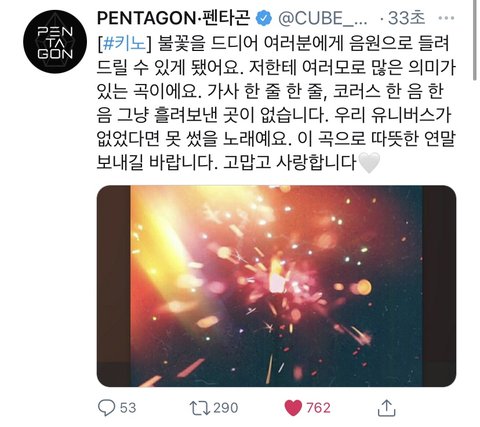
Task: Click the reply speech bubble icon
Action: pos(107,407)
